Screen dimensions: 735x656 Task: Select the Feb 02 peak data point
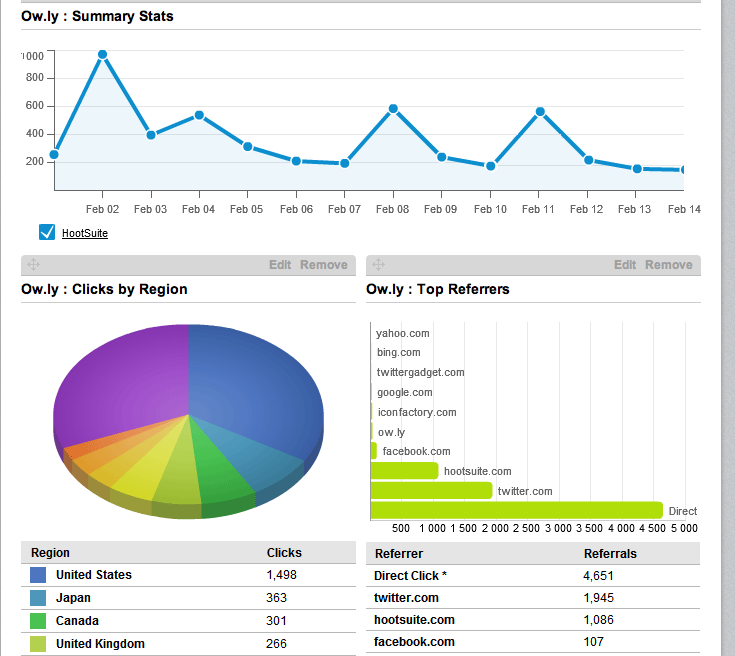tap(102, 55)
